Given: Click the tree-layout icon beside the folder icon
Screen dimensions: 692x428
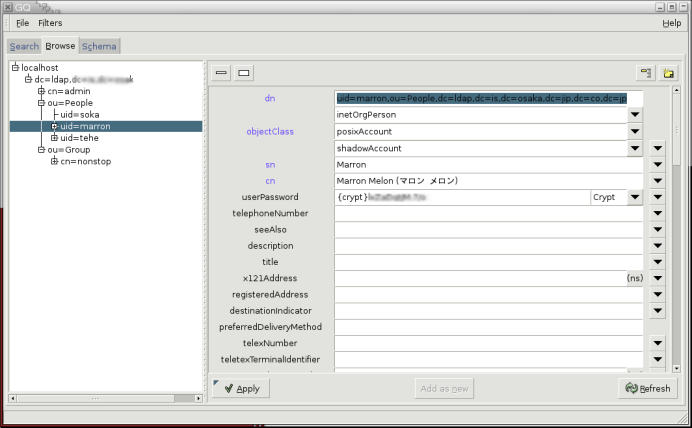Looking at the screenshot, I should pos(646,73).
